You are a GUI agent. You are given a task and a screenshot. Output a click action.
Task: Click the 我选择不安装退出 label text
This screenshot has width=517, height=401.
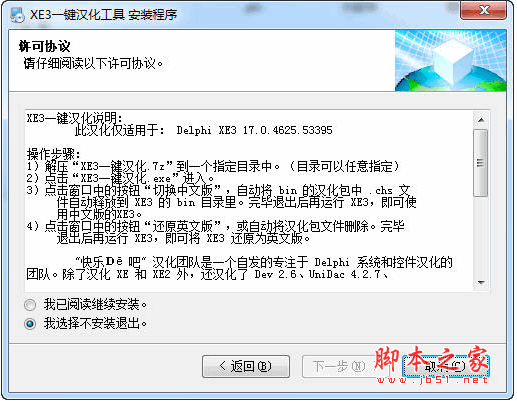point(95,323)
